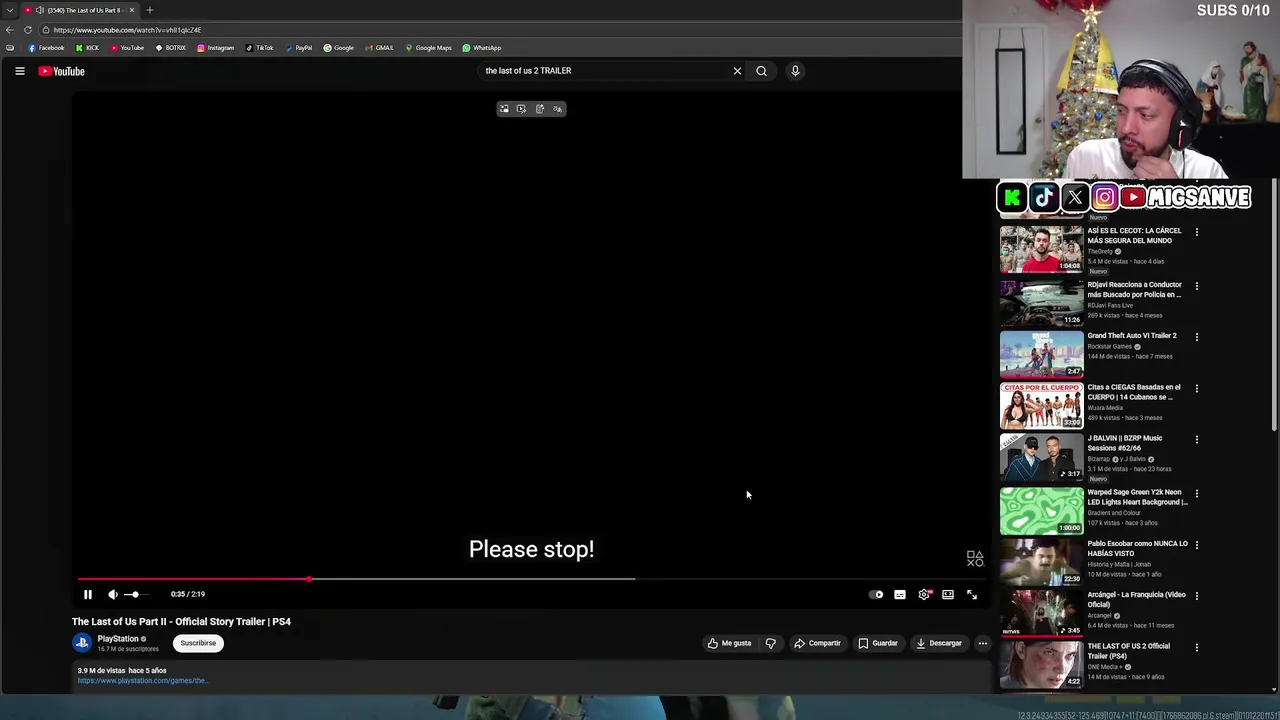Switch to theater mode
Image resolution: width=1280 pixels, height=720 pixels.
point(948,594)
